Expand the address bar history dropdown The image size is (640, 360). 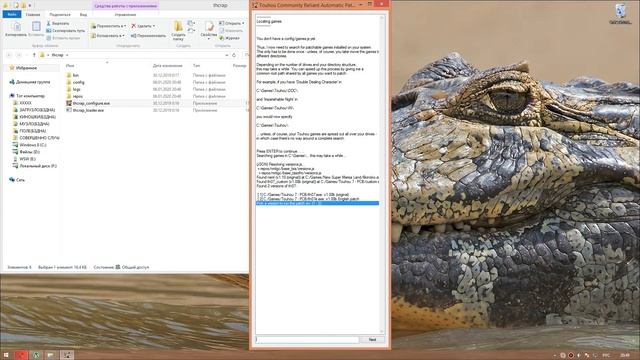click(x=227, y=55)
